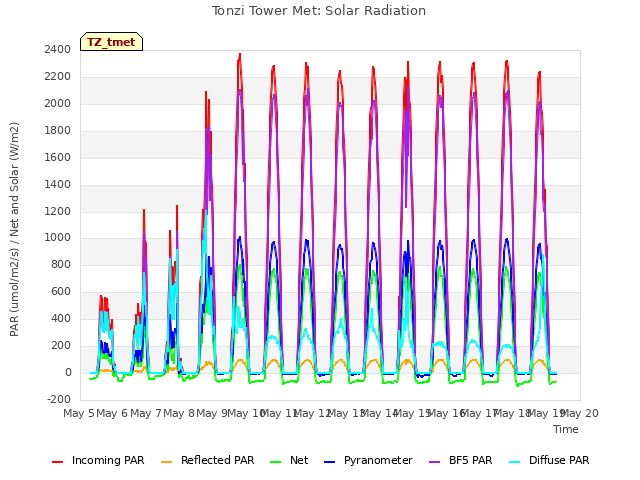This screenshot has width=640, height=480.
Task: Click the May 6 x-axis tick label
Action: pyautogui.click(x=112, y=413)
